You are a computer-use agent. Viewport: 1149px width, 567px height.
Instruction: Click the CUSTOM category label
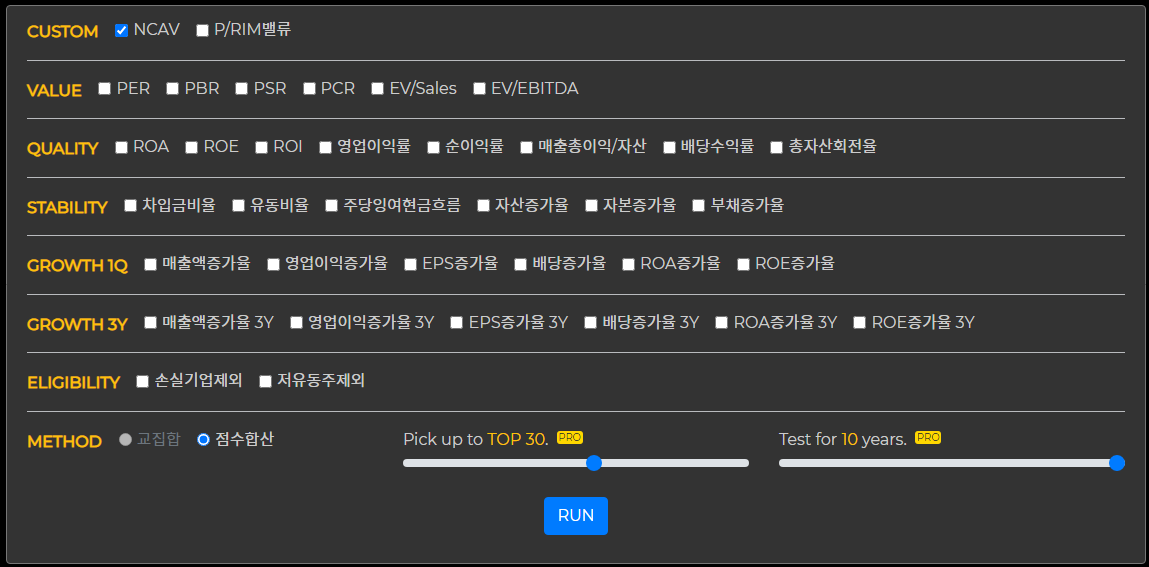[x=62, y=32]
